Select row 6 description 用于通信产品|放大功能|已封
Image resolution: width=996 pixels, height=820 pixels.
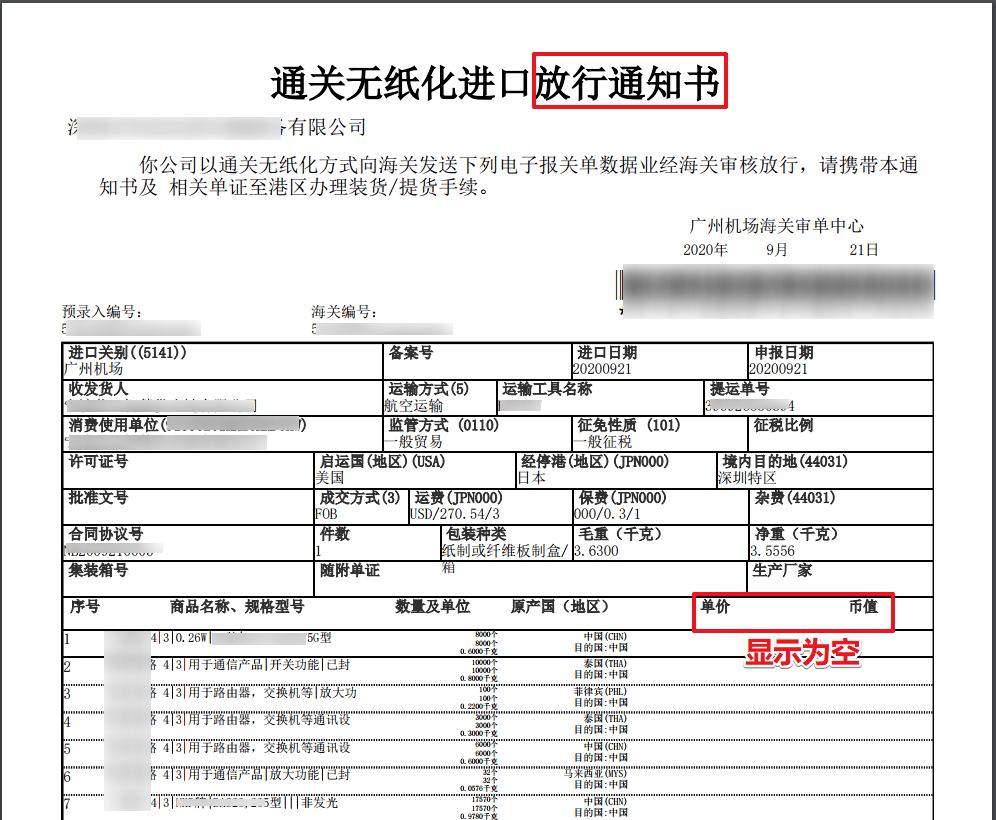269,775
